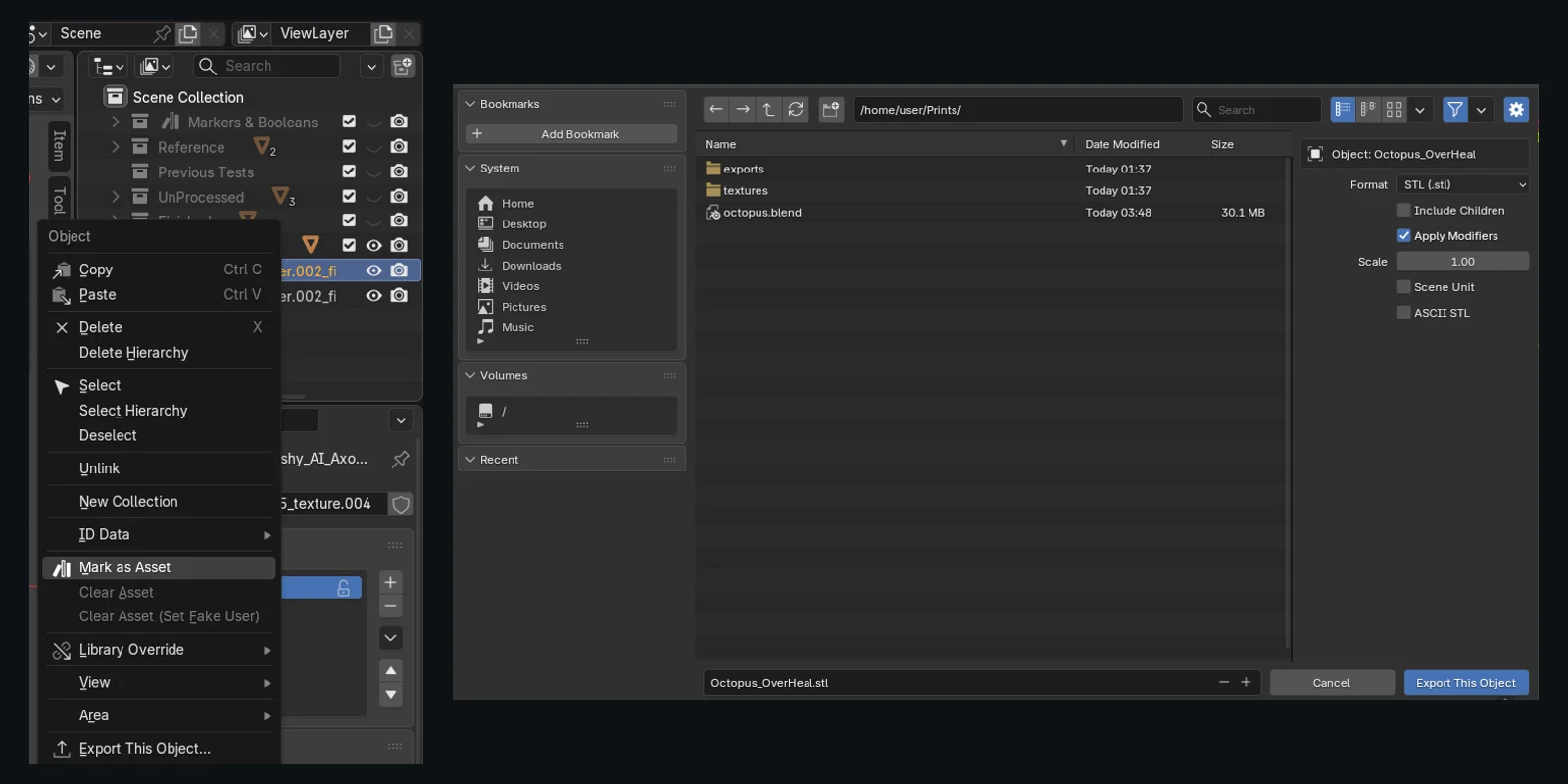Switch to thumbnails display mode
Viewport: 1568px width, 784px height.
pyautogui.click(x=1394, y=110)
